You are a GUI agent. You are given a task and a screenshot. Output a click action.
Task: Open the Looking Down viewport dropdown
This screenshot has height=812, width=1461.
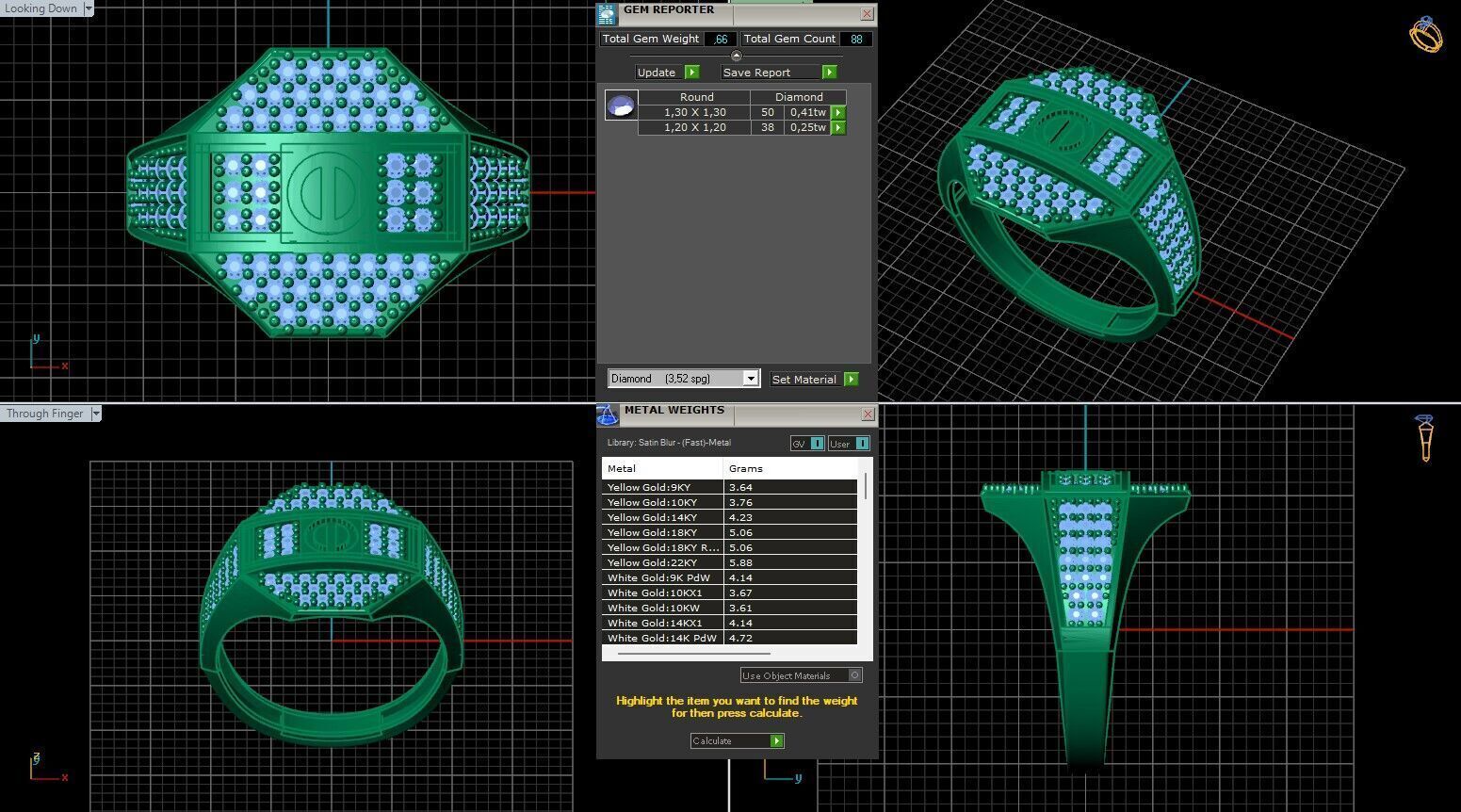pos(89,8)
